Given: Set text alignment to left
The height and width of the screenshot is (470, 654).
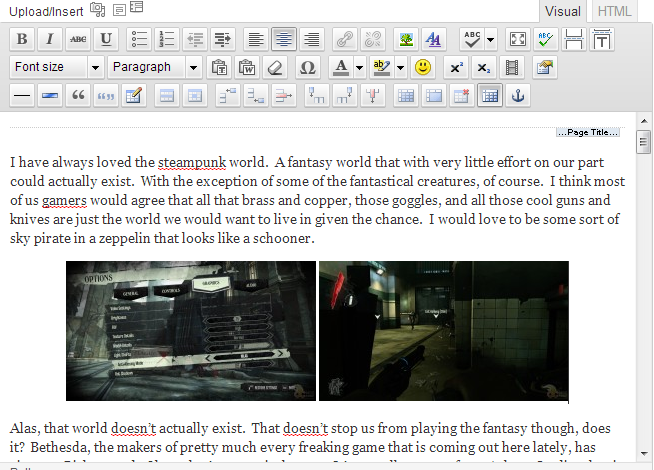Looking at the screenshot, I should pyautogui.click(x=256, y=39).
